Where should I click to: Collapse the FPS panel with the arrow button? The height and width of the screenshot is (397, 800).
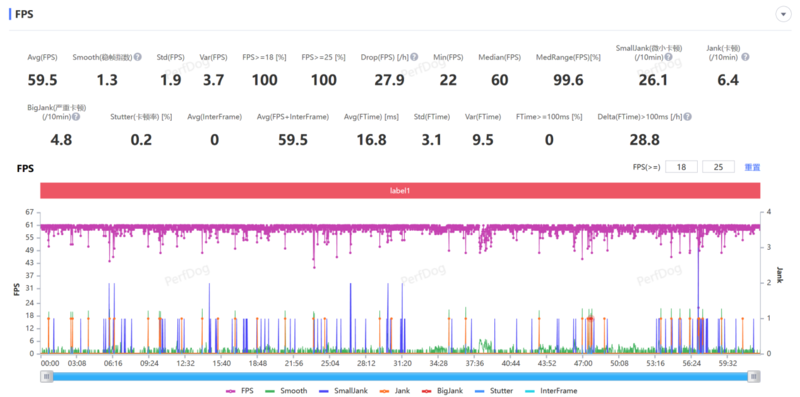coord(783,14)
